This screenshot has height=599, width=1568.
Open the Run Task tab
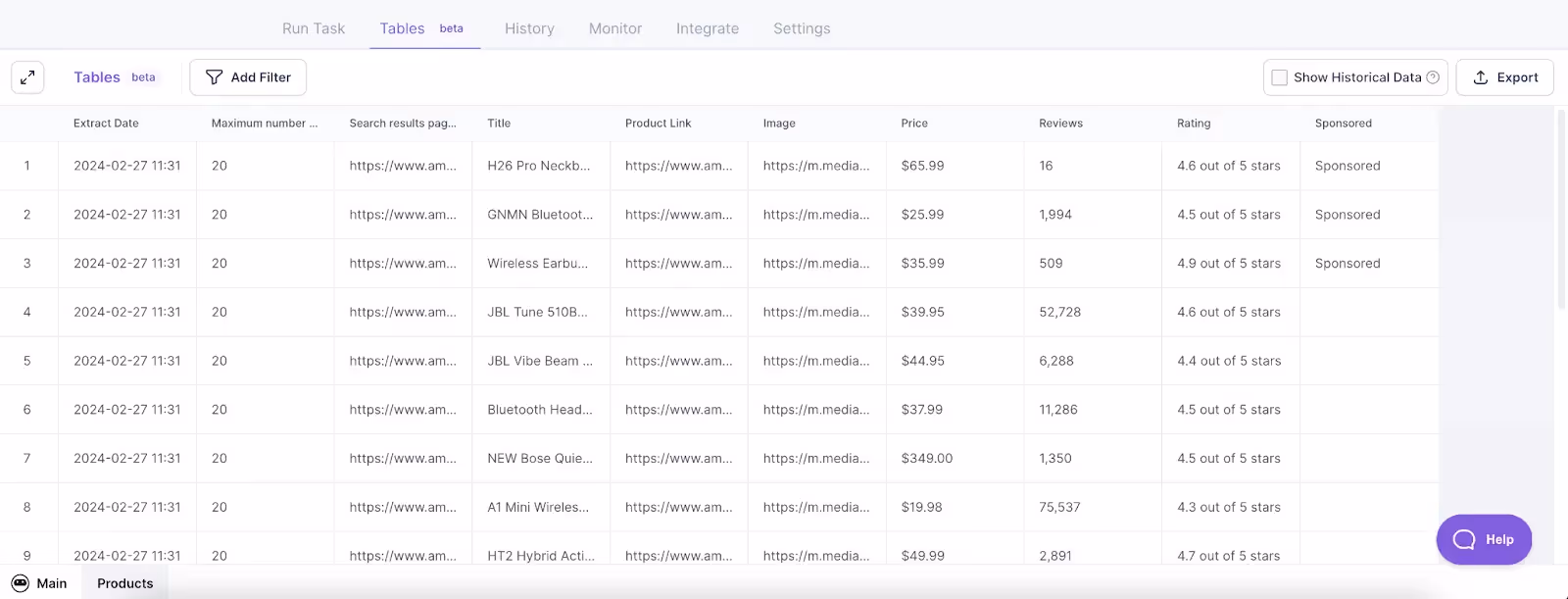tap(314, 28)
